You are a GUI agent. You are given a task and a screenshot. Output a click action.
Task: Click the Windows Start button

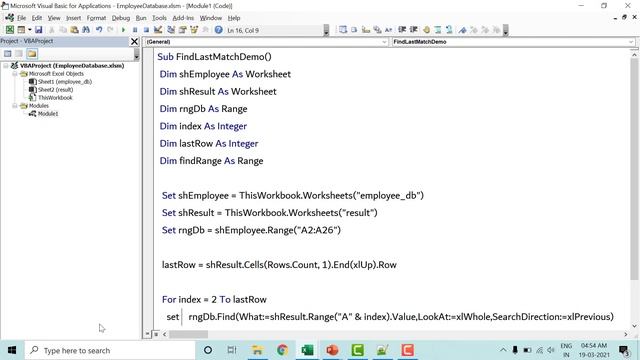pos(12,350)
